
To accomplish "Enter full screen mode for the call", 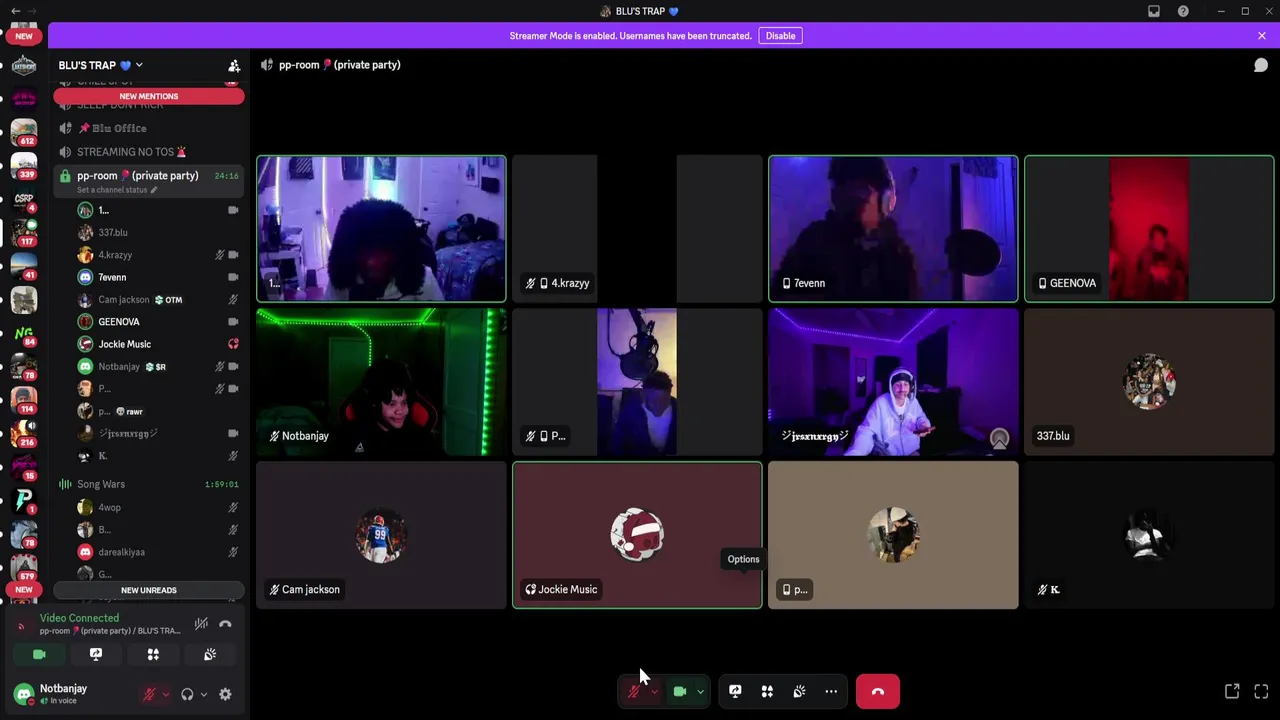I will pos(1261,691).
